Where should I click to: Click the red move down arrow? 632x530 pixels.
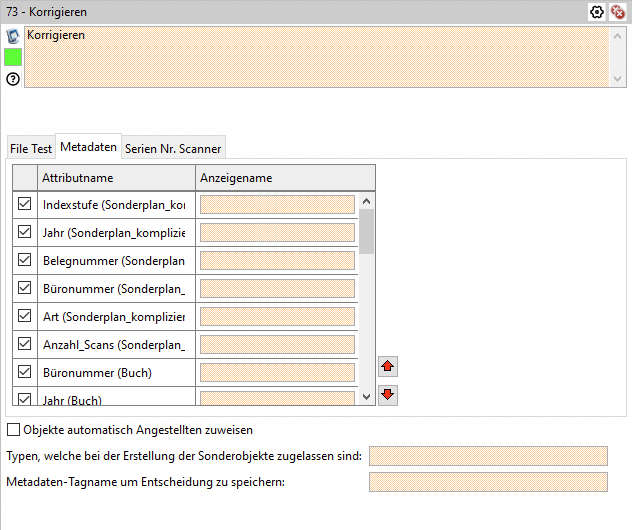(388, 394)
